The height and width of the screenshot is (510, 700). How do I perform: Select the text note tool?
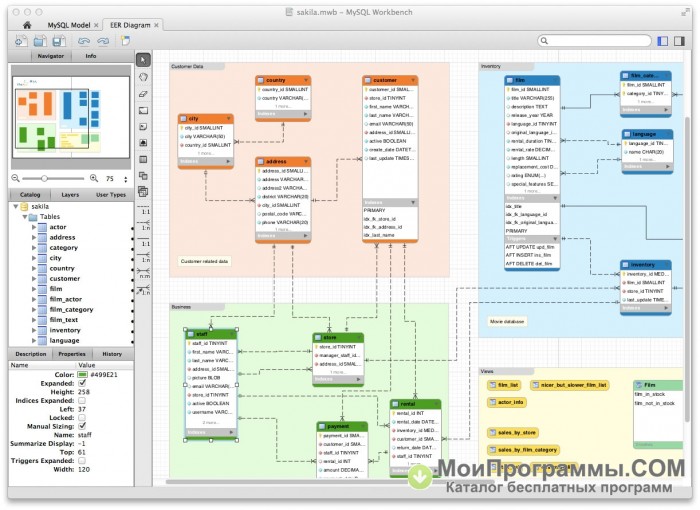coord(143,127)
